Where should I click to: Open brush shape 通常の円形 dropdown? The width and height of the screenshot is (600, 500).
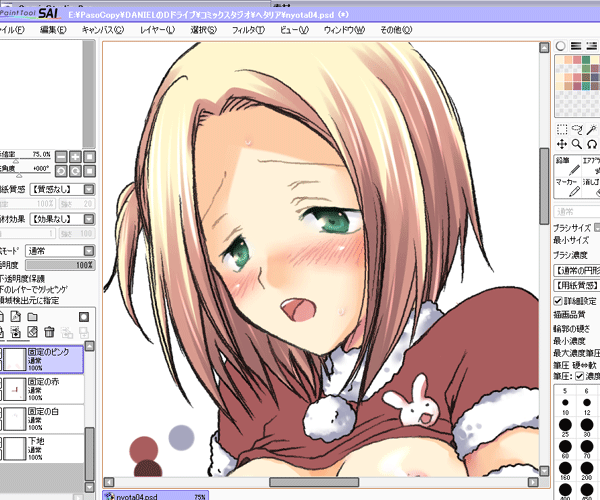click(x=577, y=270)
